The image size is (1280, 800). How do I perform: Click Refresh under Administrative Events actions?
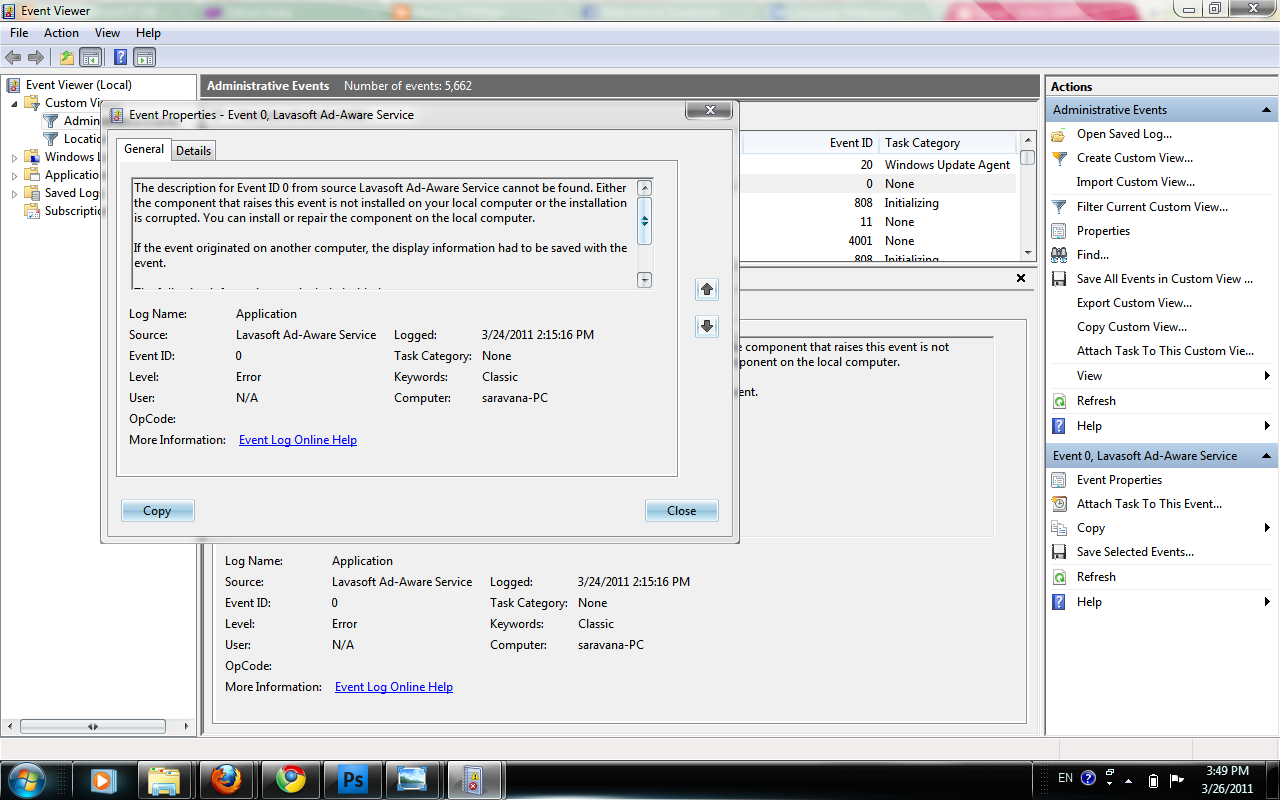tap(1096, 401)
